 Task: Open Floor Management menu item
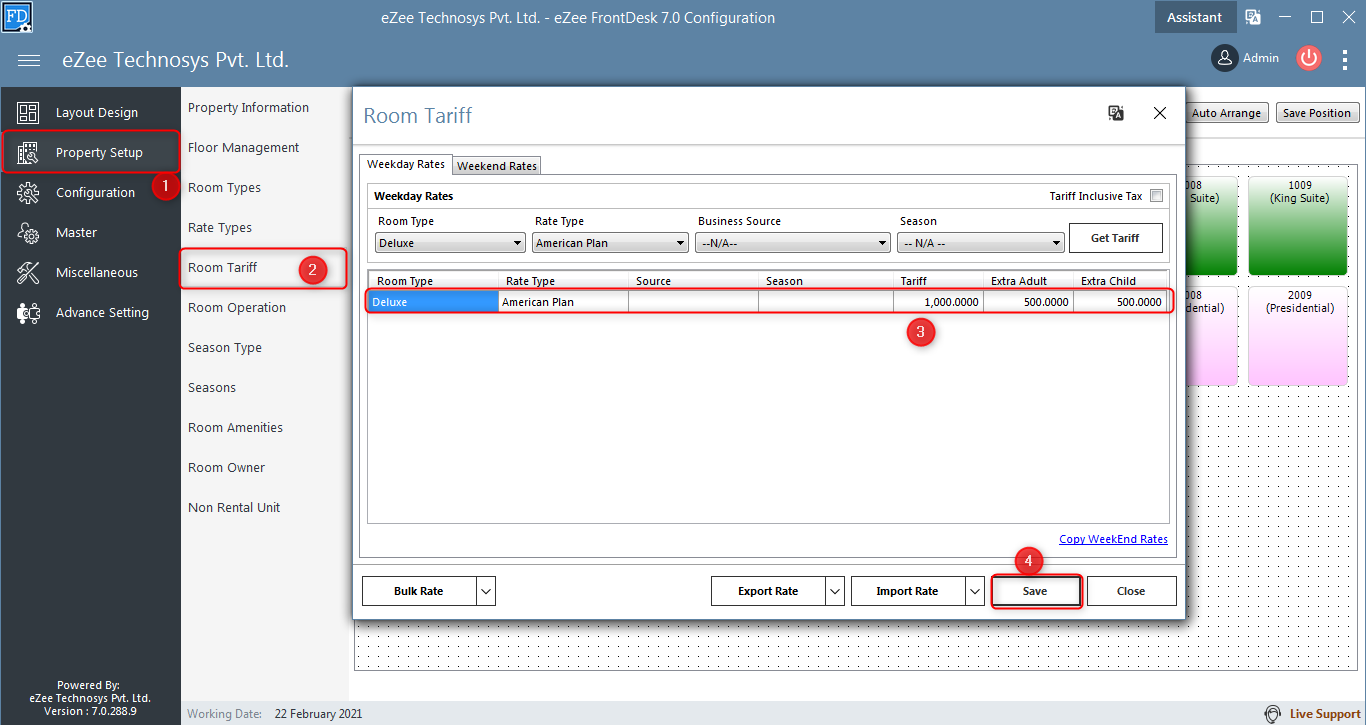[x=243, y=148]
